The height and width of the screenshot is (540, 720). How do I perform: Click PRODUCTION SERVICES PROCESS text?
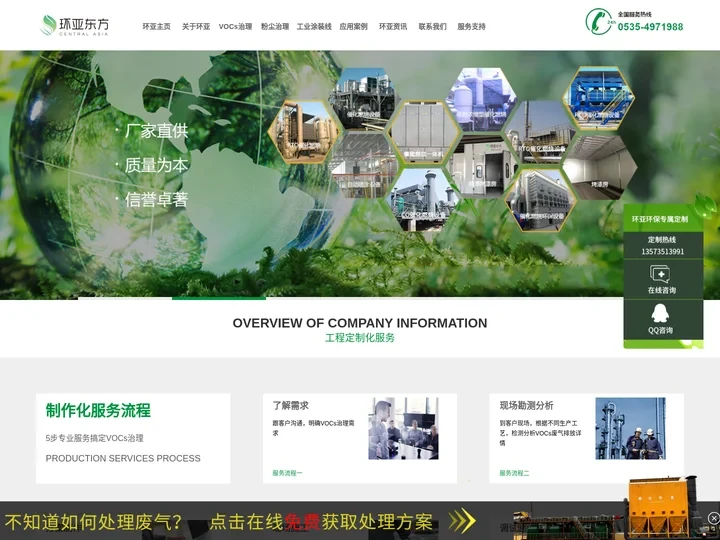coord(123,458)
